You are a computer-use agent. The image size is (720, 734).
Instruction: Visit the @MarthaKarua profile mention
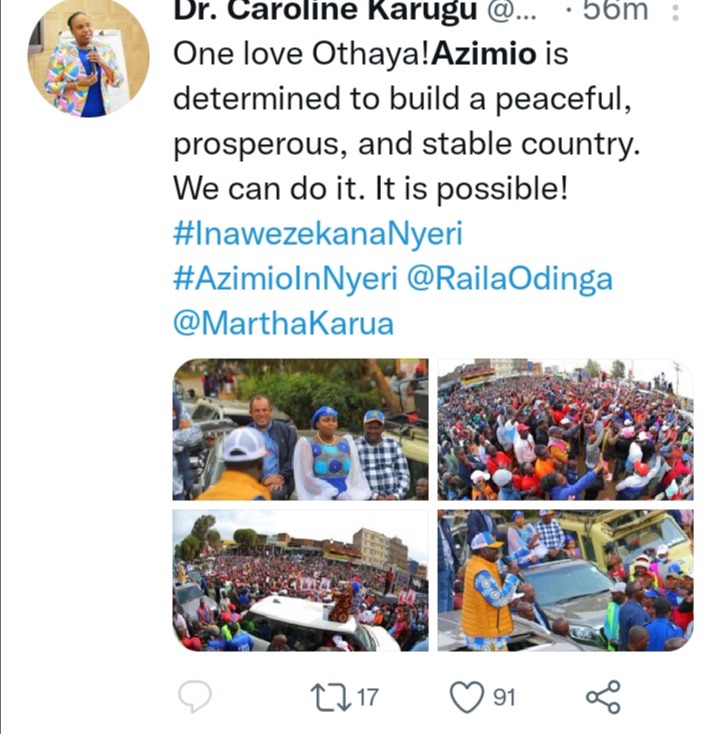(x=283, y=323)
